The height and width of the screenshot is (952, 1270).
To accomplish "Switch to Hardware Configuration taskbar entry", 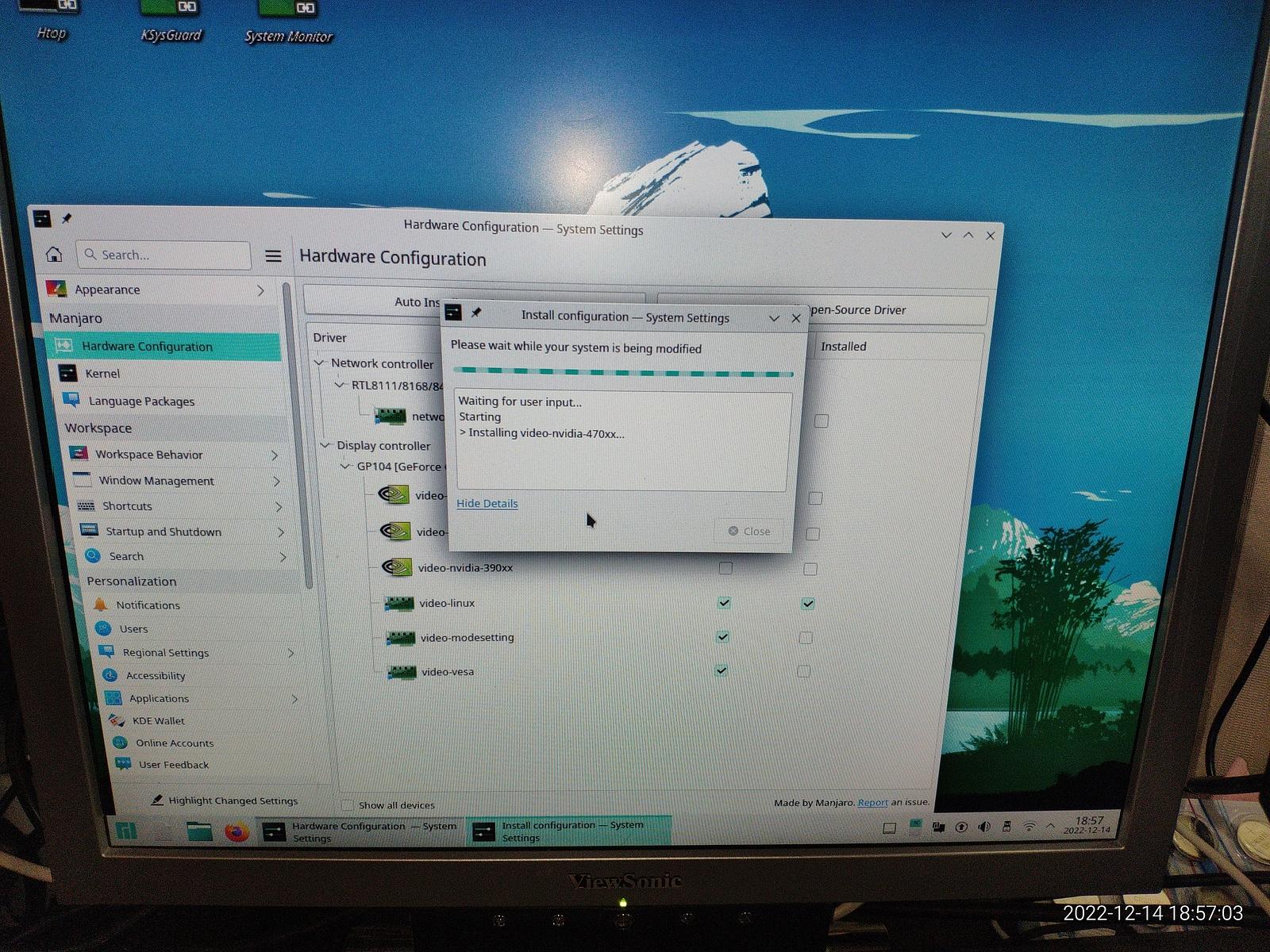I will (360, 831).
